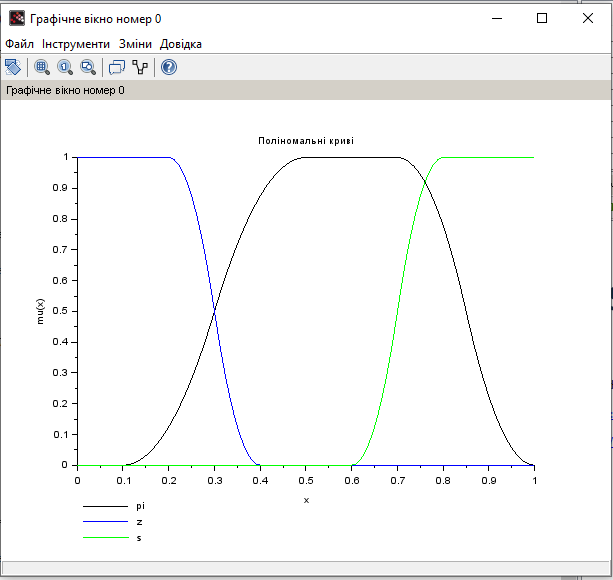Viewport: 613px width, 580px height.
Task: Open the Інструменти menu
Action: point(76,44)
